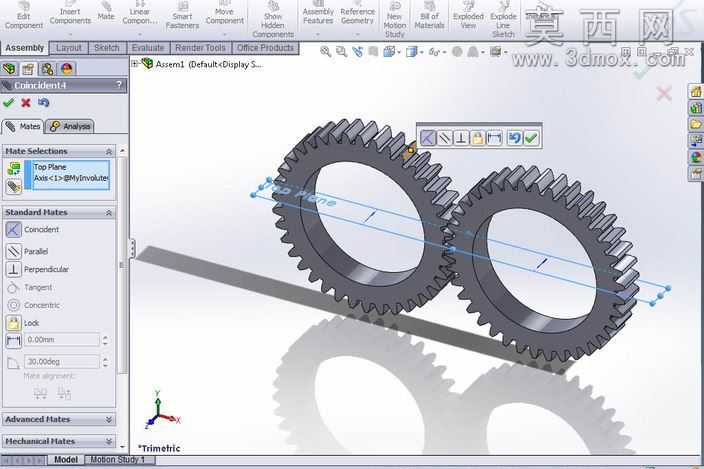Open help with the question mark in Coincident4 header
Viewport: 704px width, 469px height.
tap(119, 85)
